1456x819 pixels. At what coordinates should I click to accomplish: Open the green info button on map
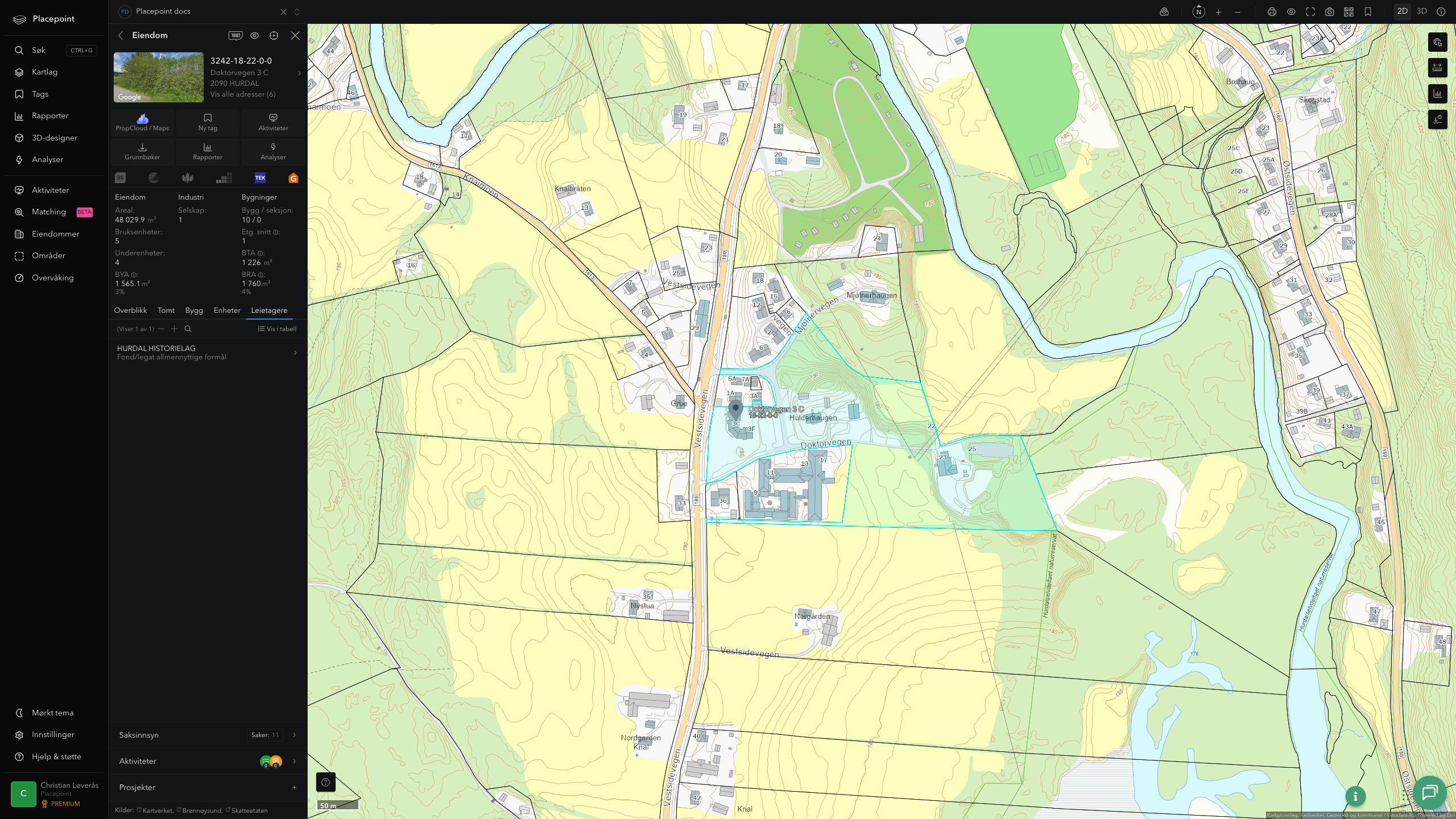1355,796
